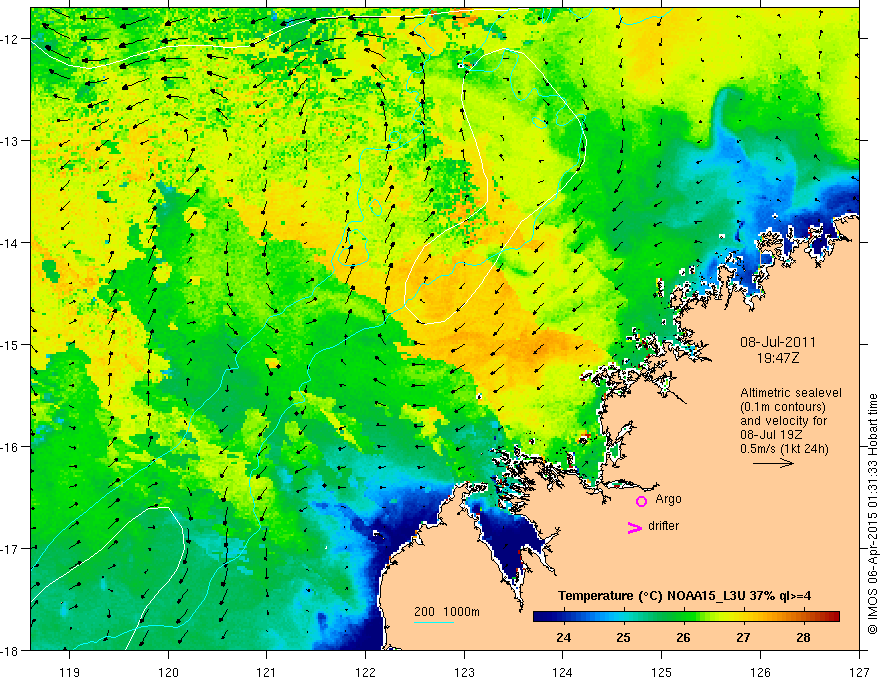The image size is (880, 680).
Task: Click the magenta Argo circle symbol
Action: pos(641,501)
